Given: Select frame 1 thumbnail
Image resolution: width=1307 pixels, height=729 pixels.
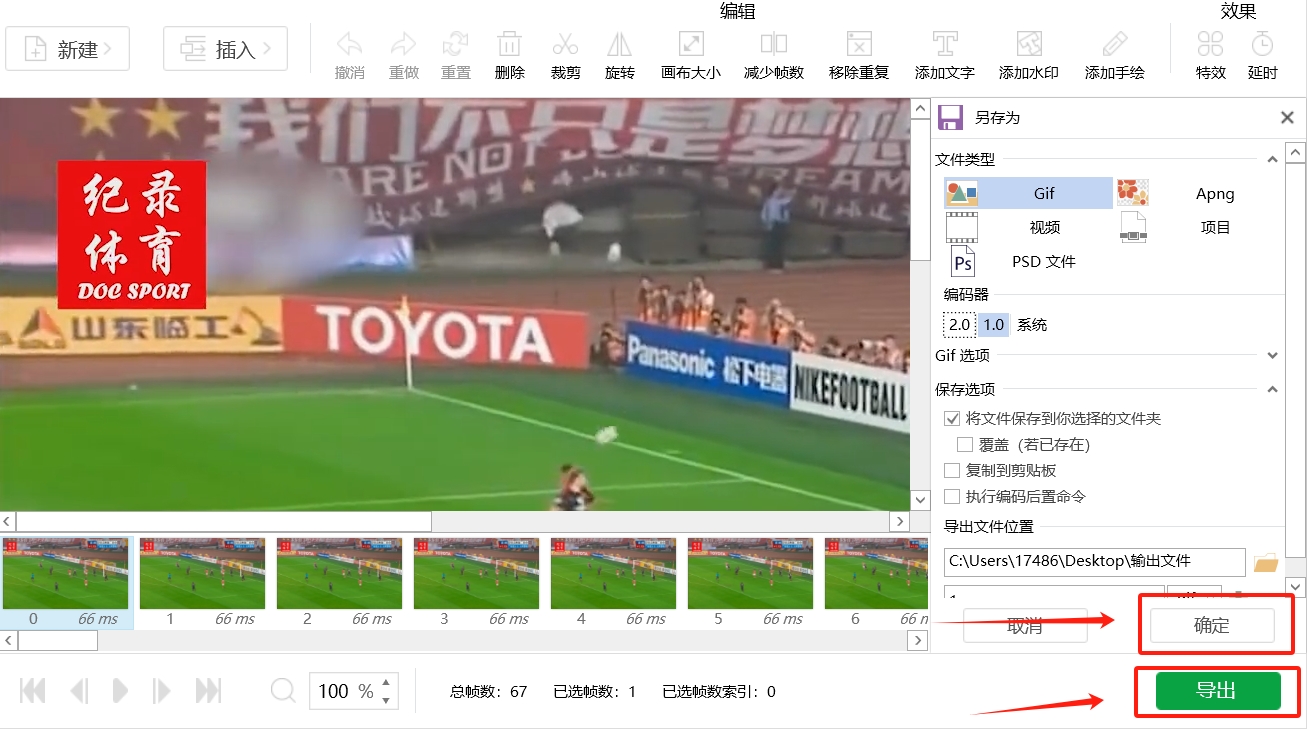Looking at the screenshot, I should 202,582.
